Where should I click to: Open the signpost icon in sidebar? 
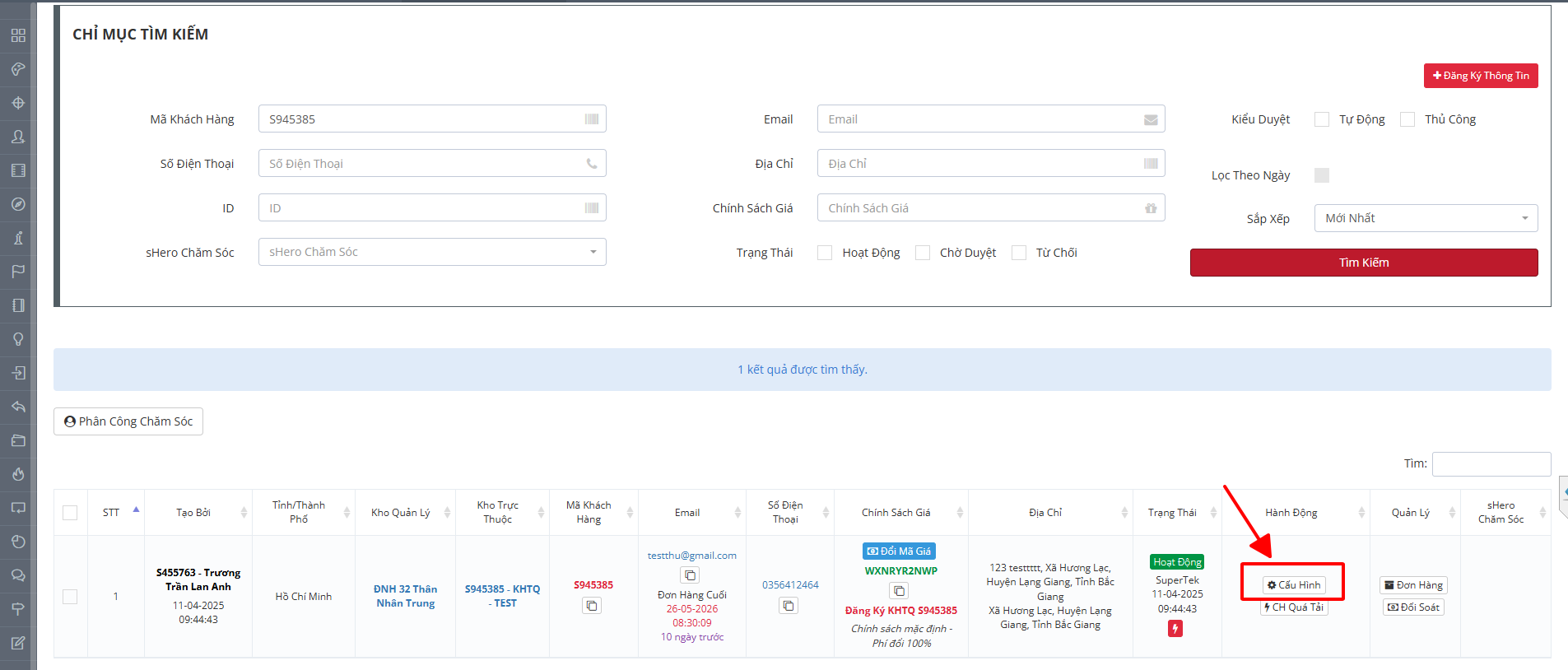coord(18,609)
